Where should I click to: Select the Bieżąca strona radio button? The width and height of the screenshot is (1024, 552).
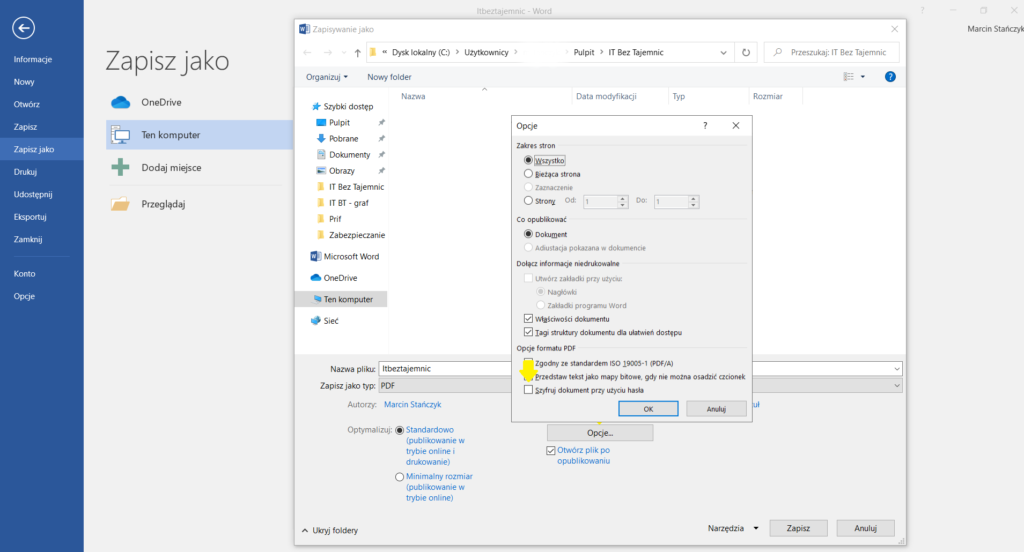(529, 174)
